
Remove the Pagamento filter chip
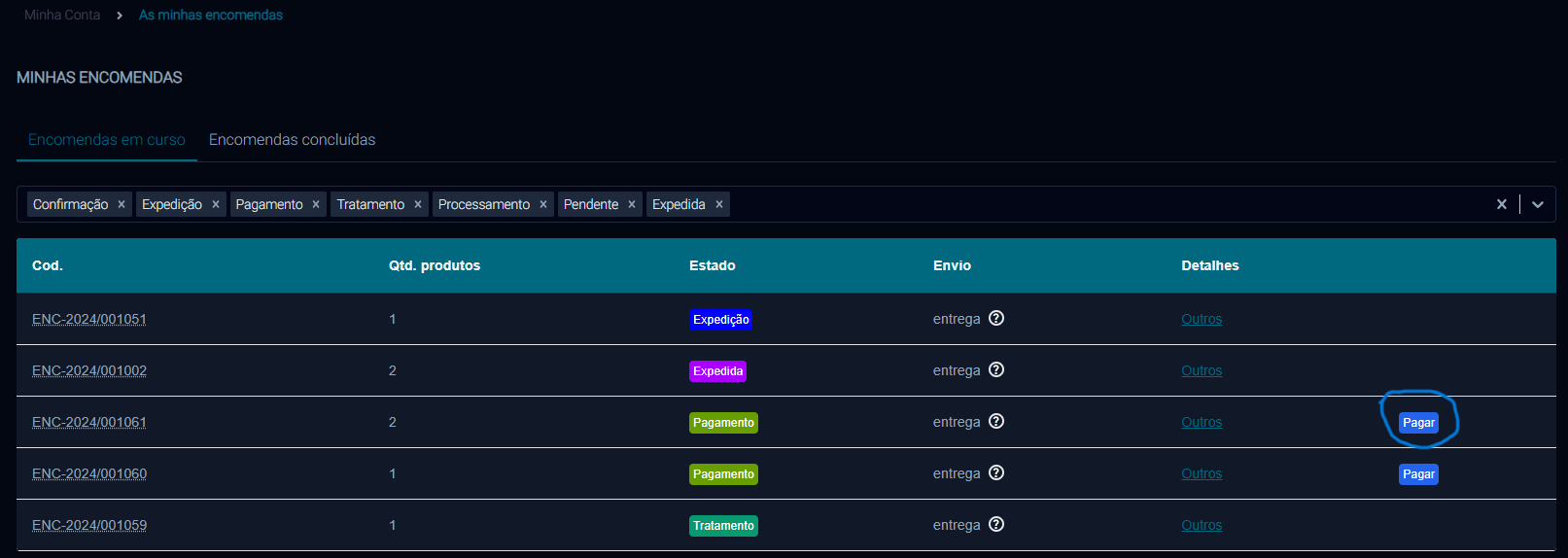pos(316,204)
